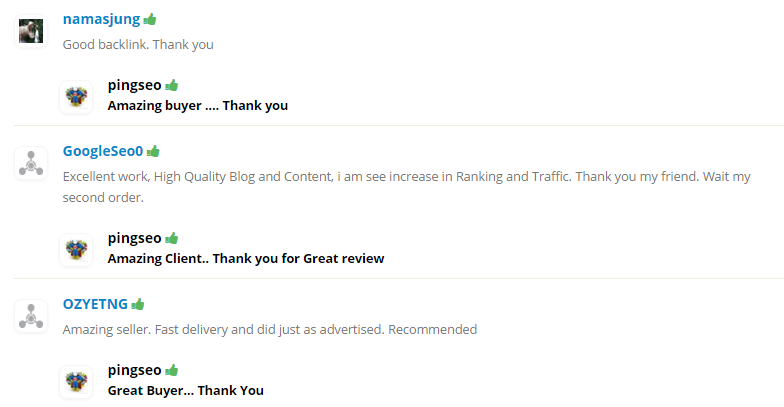The height and width of the screenshot is (407, 784).
Task: Click the 'Good backlink. Thank you' review text
Action: pos(138,44)
